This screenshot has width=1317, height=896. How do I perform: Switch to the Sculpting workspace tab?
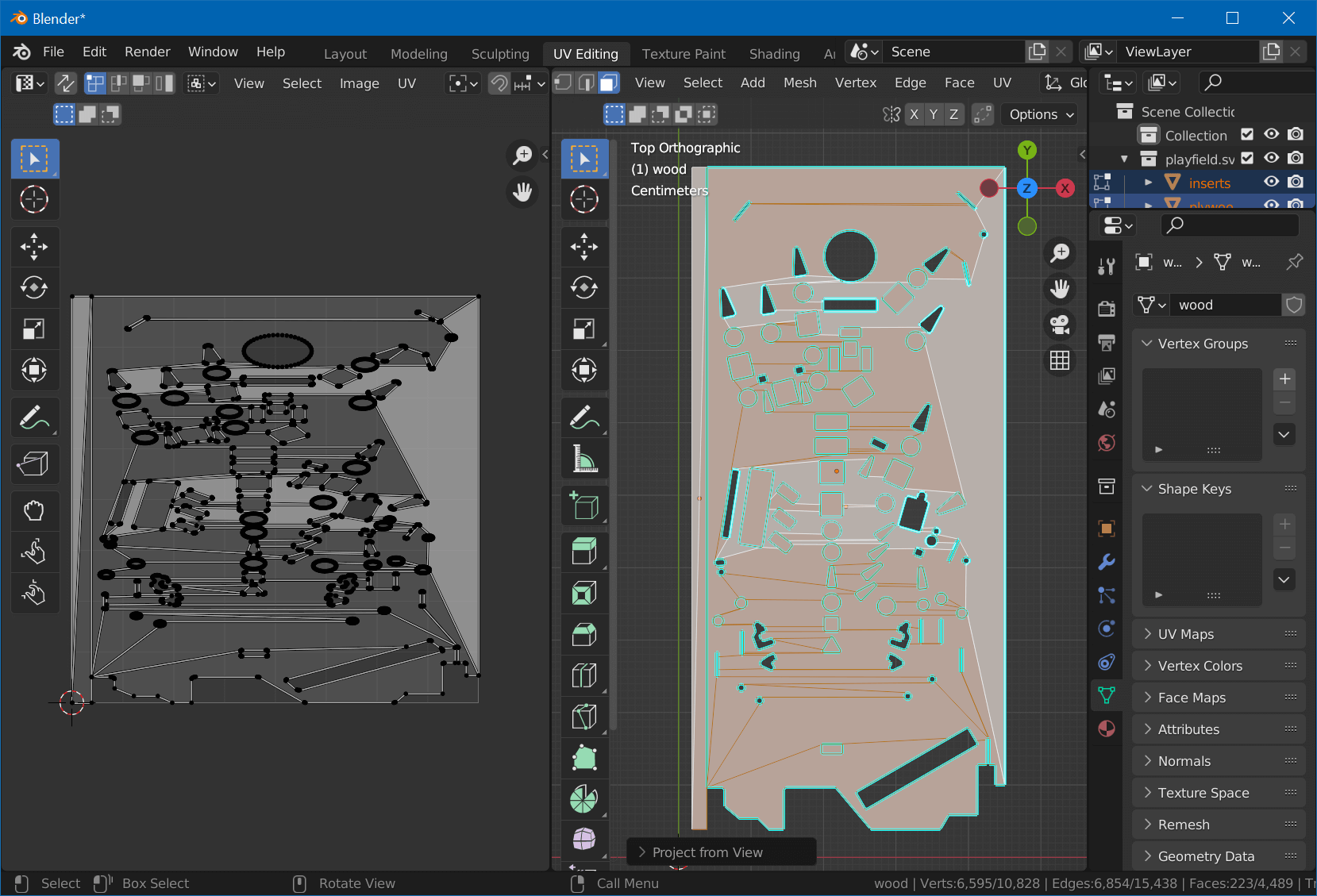tap(500, 54)
